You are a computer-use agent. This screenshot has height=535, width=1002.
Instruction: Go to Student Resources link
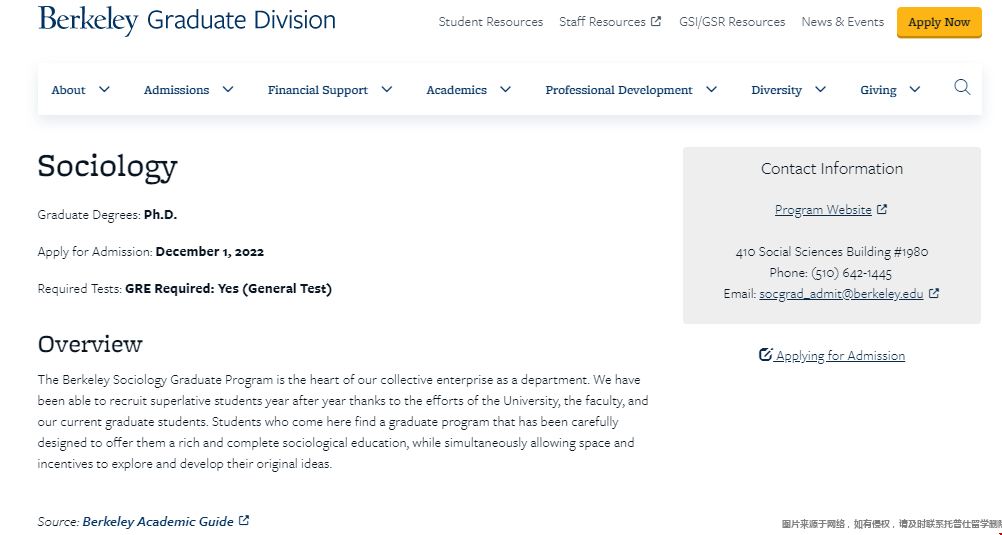coord(491,22)
